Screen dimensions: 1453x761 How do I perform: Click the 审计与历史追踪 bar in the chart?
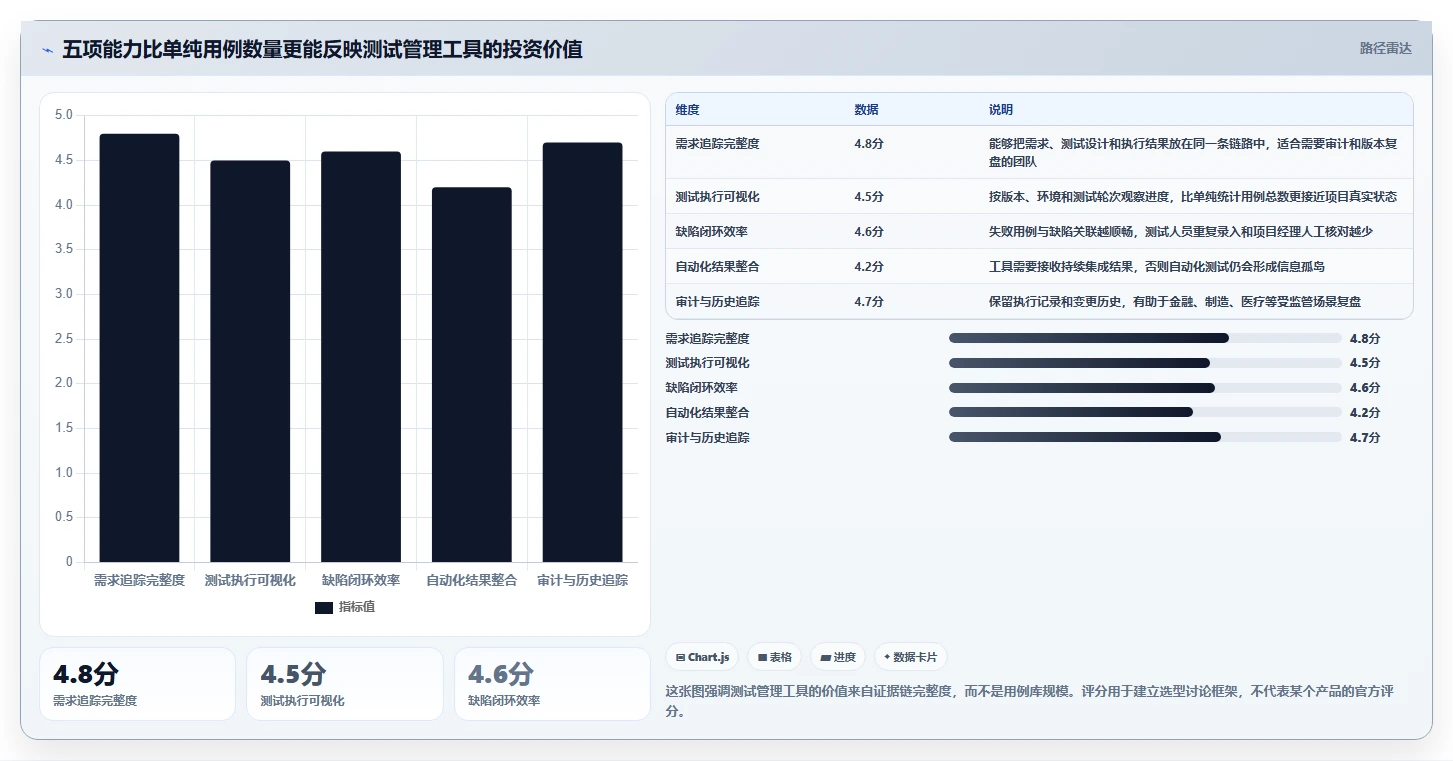582,352
